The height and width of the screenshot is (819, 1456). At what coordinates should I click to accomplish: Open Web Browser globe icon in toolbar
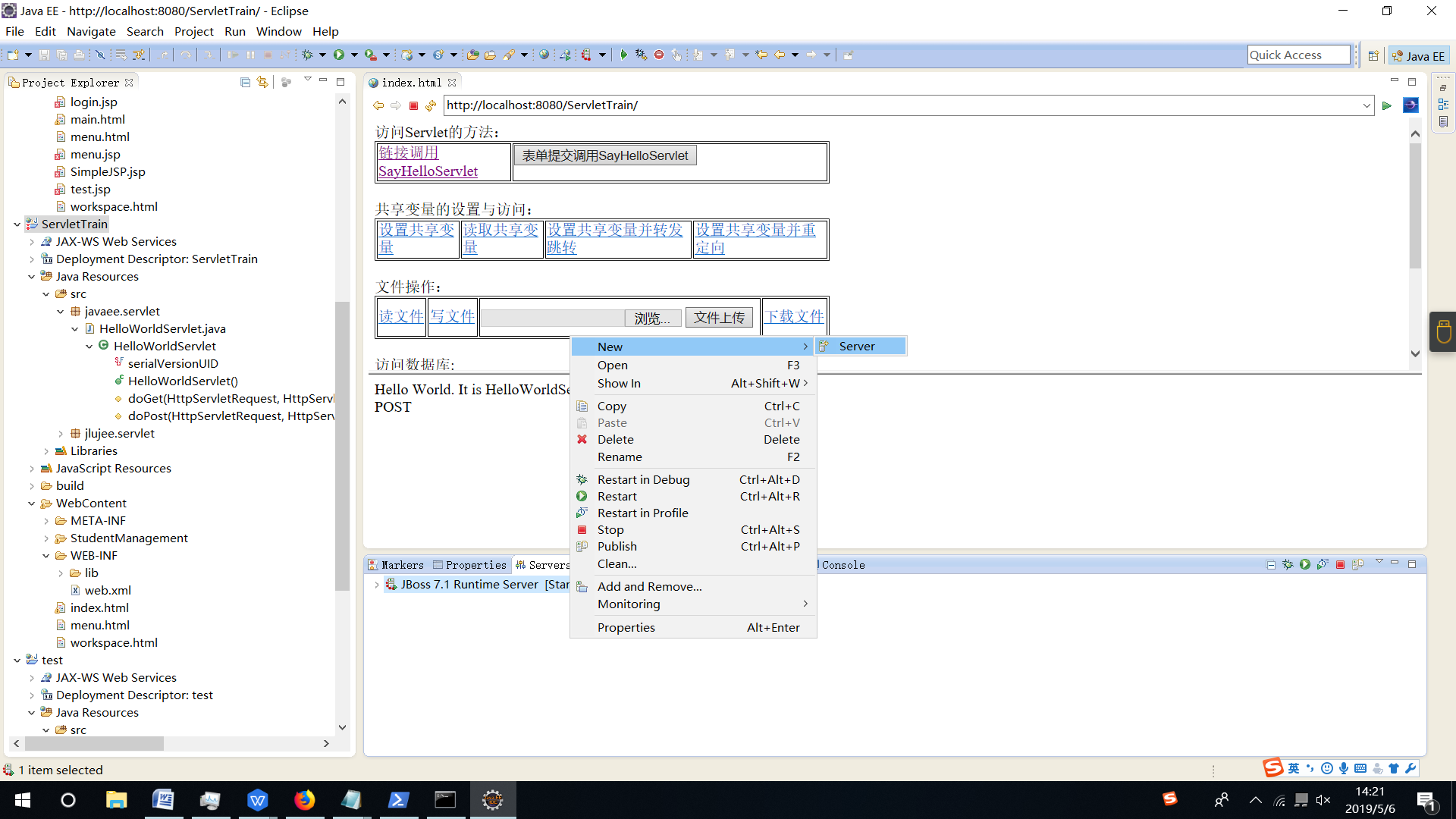544,55
